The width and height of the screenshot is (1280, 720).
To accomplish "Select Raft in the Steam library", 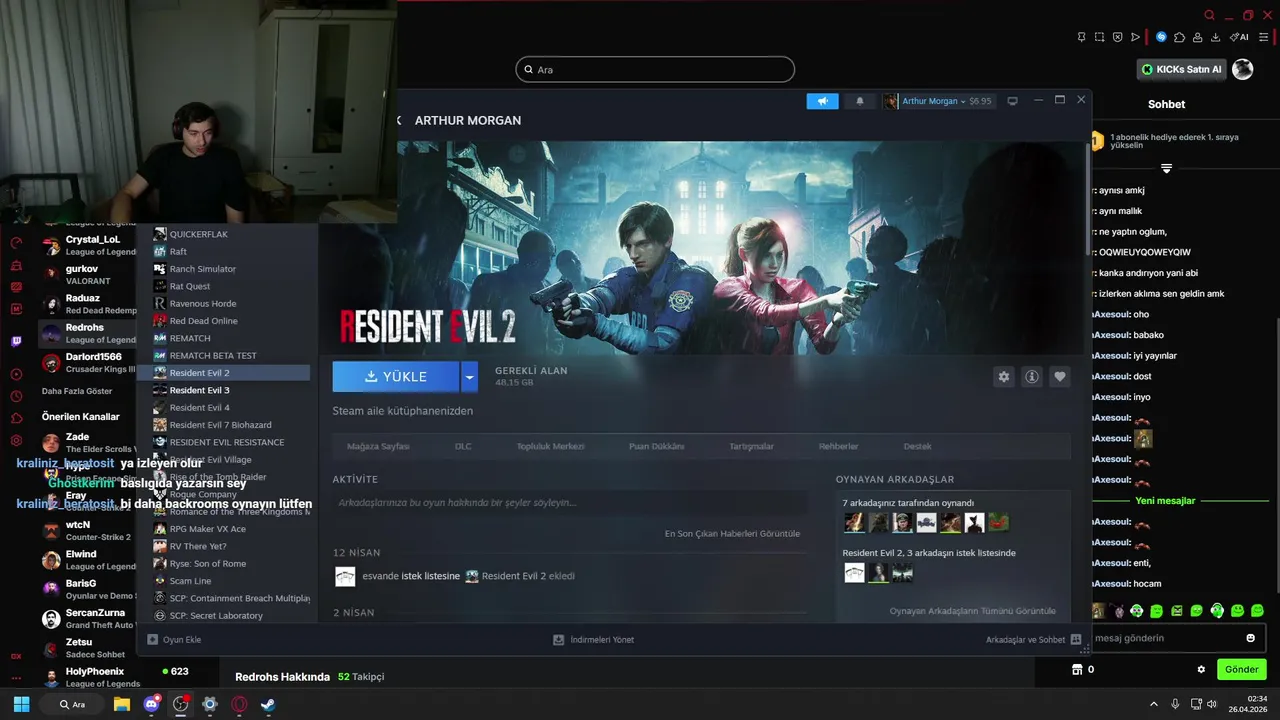I will point(232,252).
